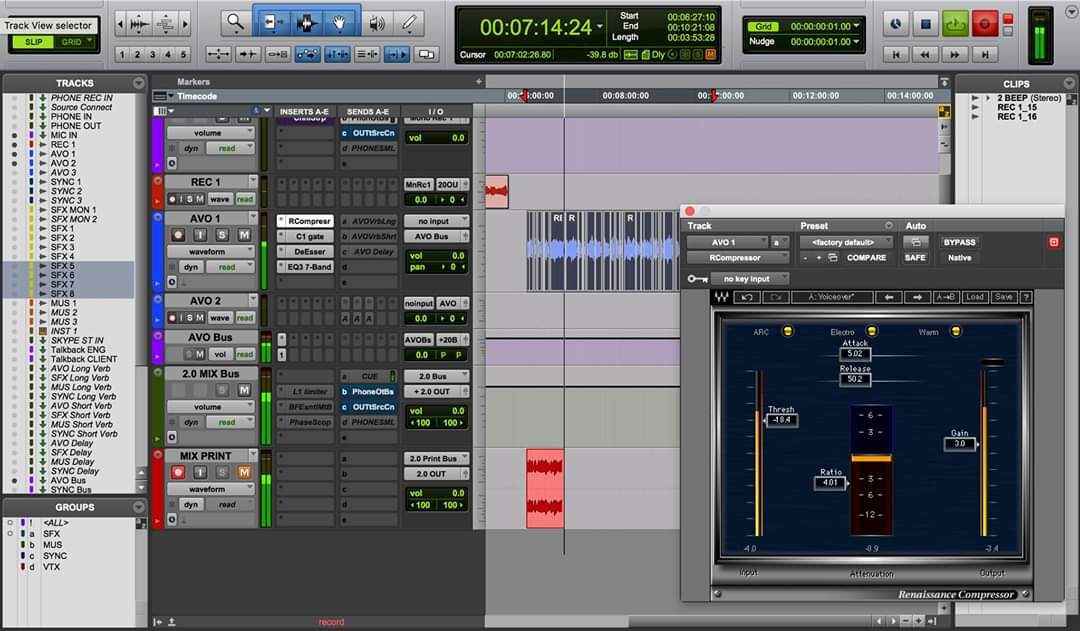Screen dimensions: 1080x631
Task: Open the TRACKS list popup menu
Action: pyautogui.click(x=138, y=83)
